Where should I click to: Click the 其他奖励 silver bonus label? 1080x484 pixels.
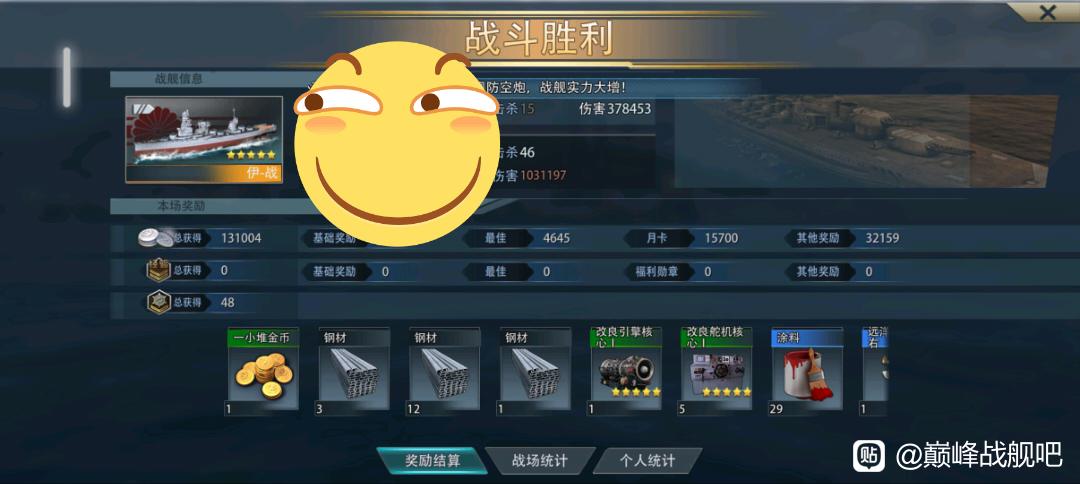[818, 238]
